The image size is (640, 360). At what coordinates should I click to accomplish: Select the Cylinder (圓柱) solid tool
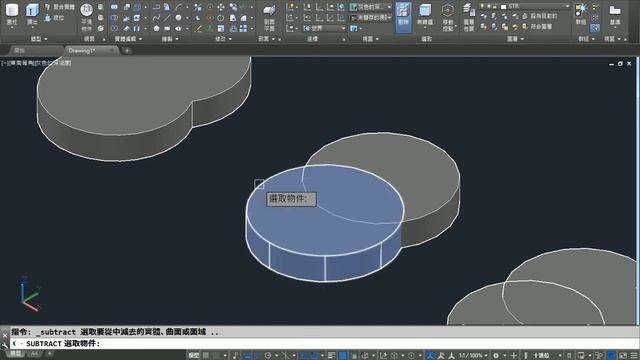[12, 14]
